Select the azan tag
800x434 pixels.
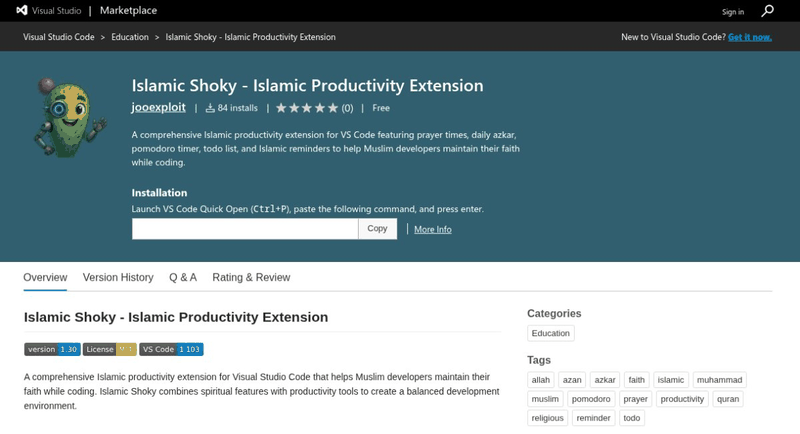(x=572, y=380)
